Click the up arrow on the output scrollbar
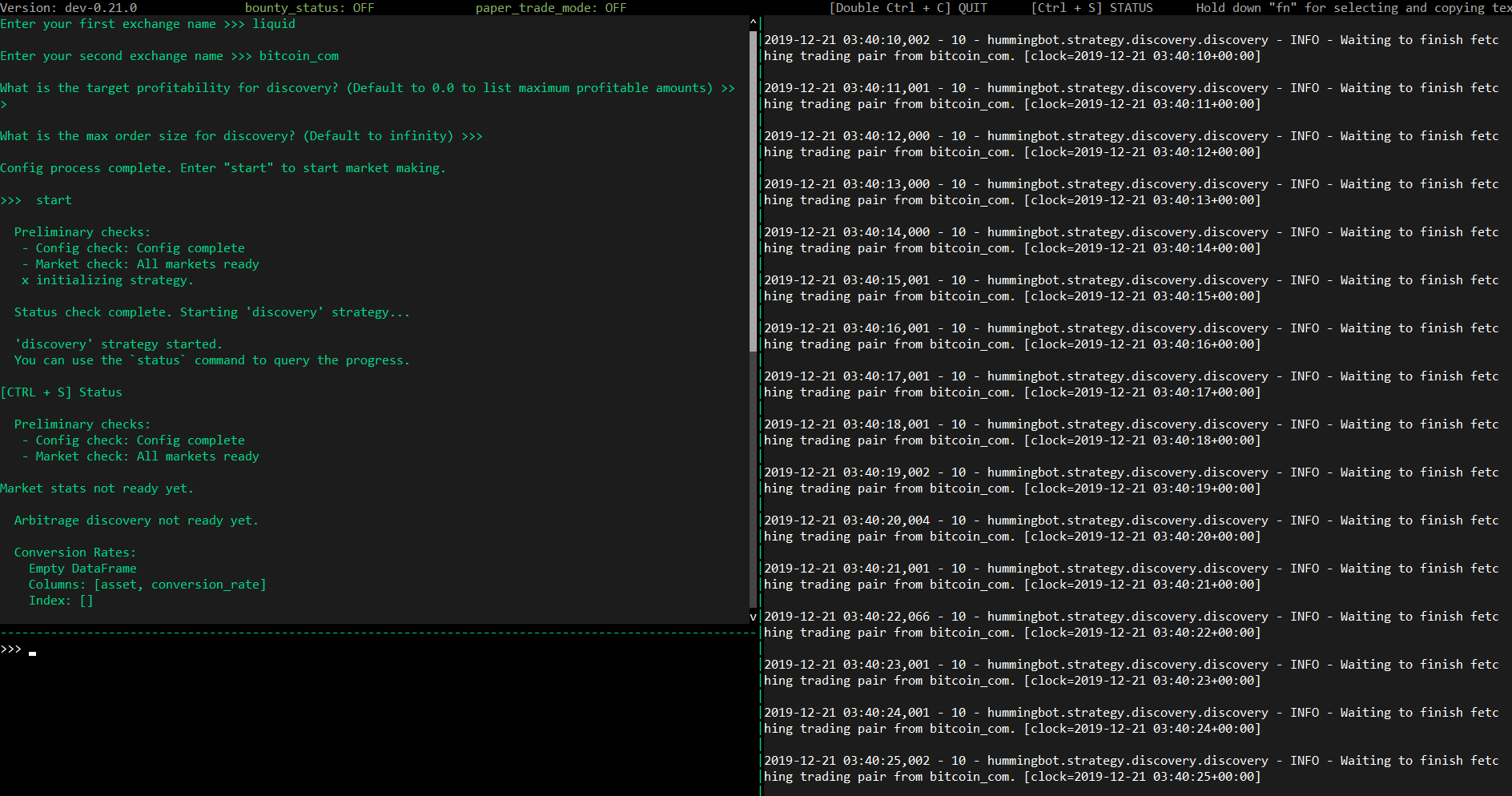The width and height of the screenshot is (1512, 796). [752, 22]
